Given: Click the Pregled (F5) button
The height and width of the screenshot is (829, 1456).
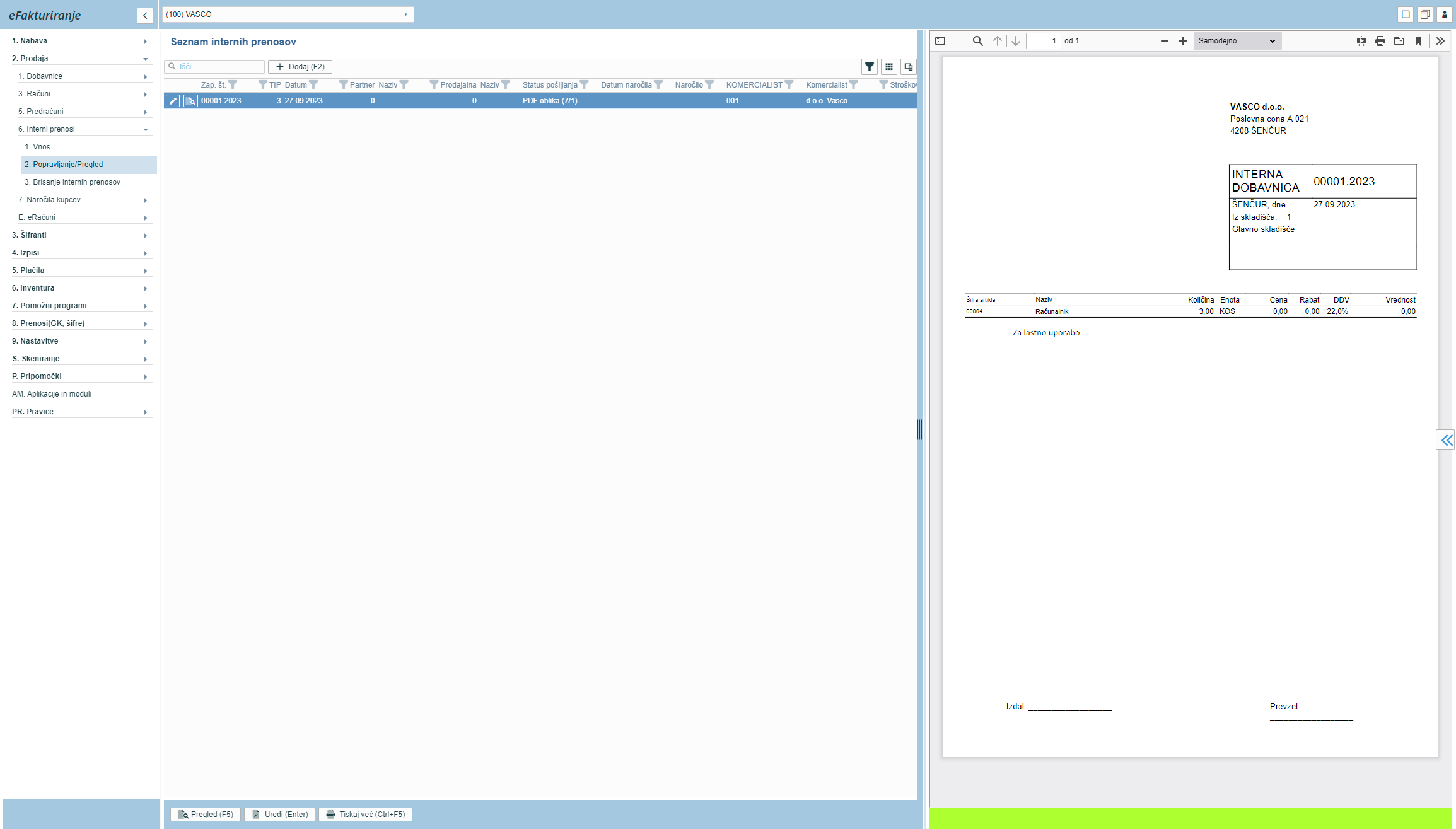Looking at the screenshot, I should tap(206, 815).
